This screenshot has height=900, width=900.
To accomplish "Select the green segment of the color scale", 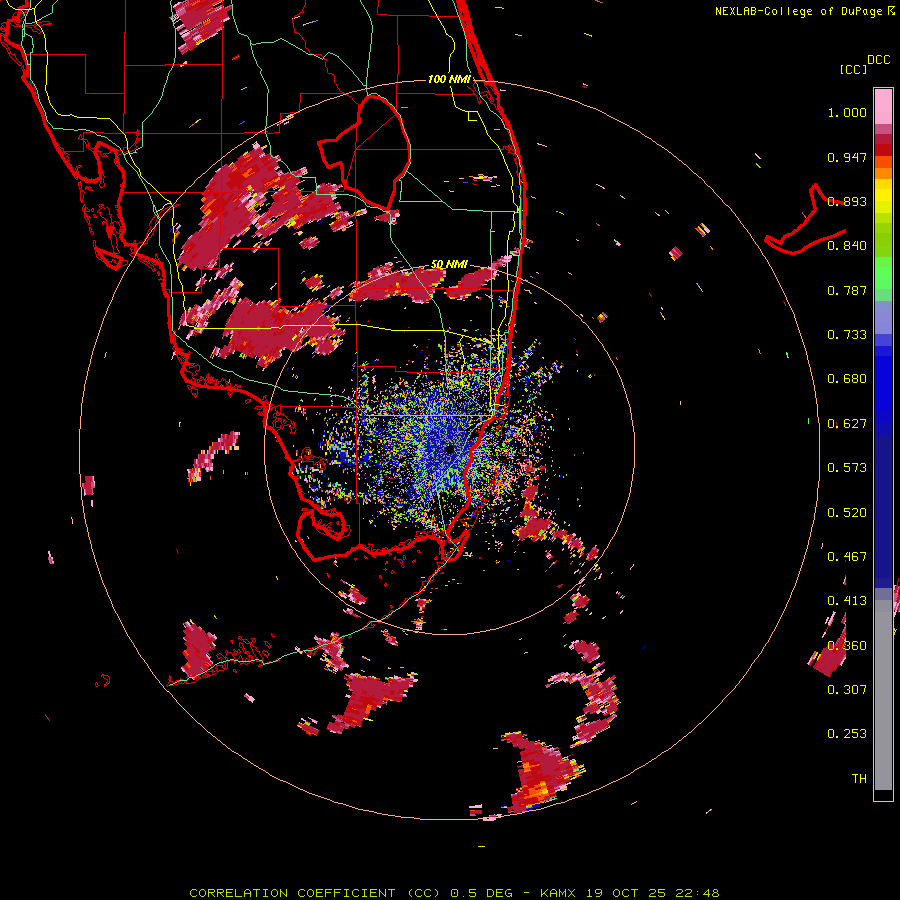I will click(883, 272).
